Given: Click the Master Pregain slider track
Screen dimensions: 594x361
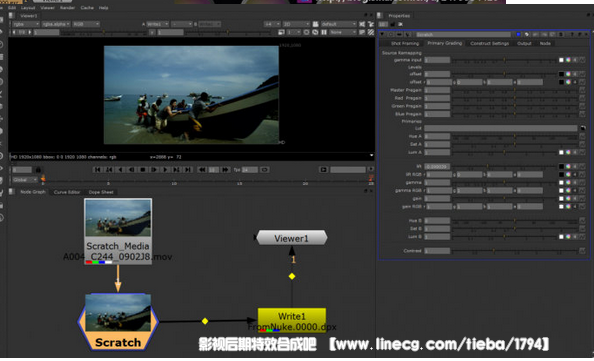Looking at the screenshot, I should 514,90.
